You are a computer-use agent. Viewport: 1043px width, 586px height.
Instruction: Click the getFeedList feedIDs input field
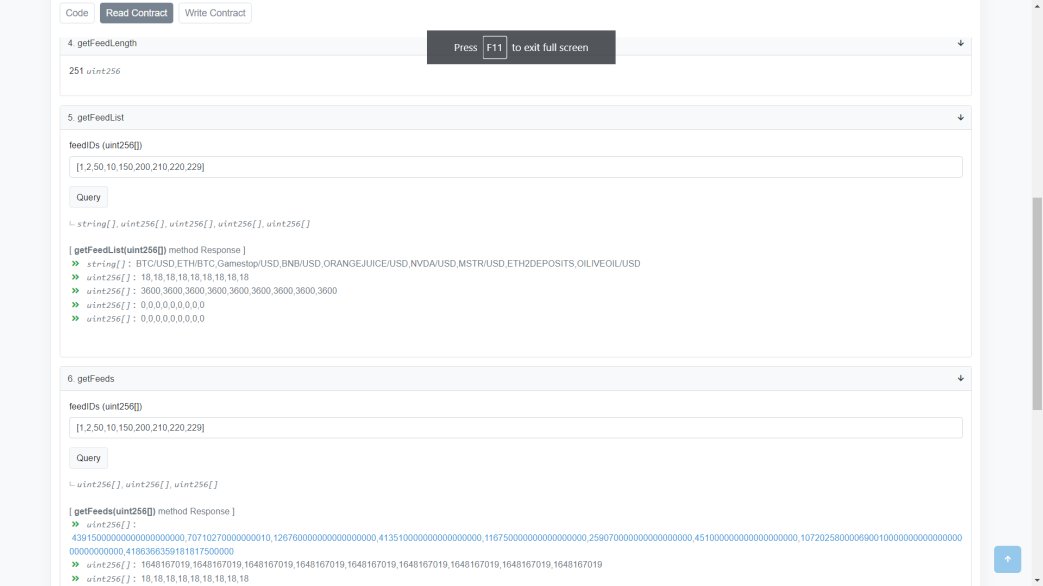pos(516,167)
